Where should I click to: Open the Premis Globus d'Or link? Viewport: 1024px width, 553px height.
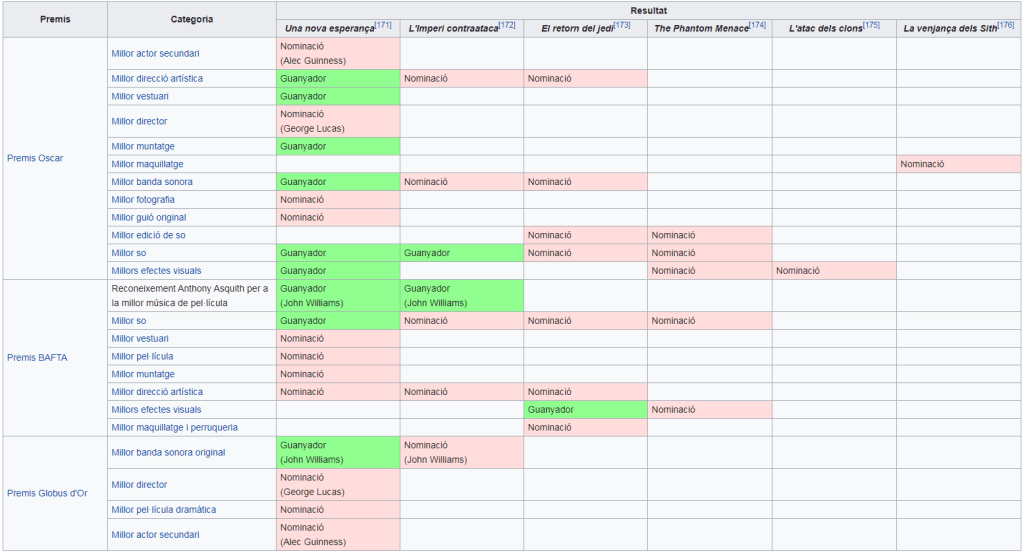pyautogui.click(x=47, y=493)
